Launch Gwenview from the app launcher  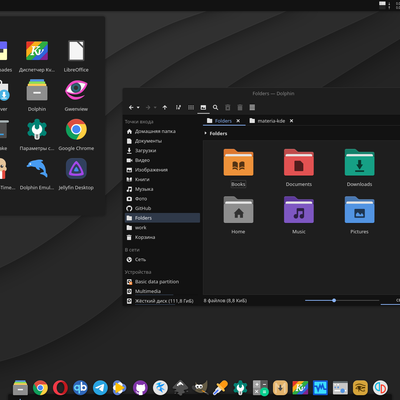(x=76, y=95)
